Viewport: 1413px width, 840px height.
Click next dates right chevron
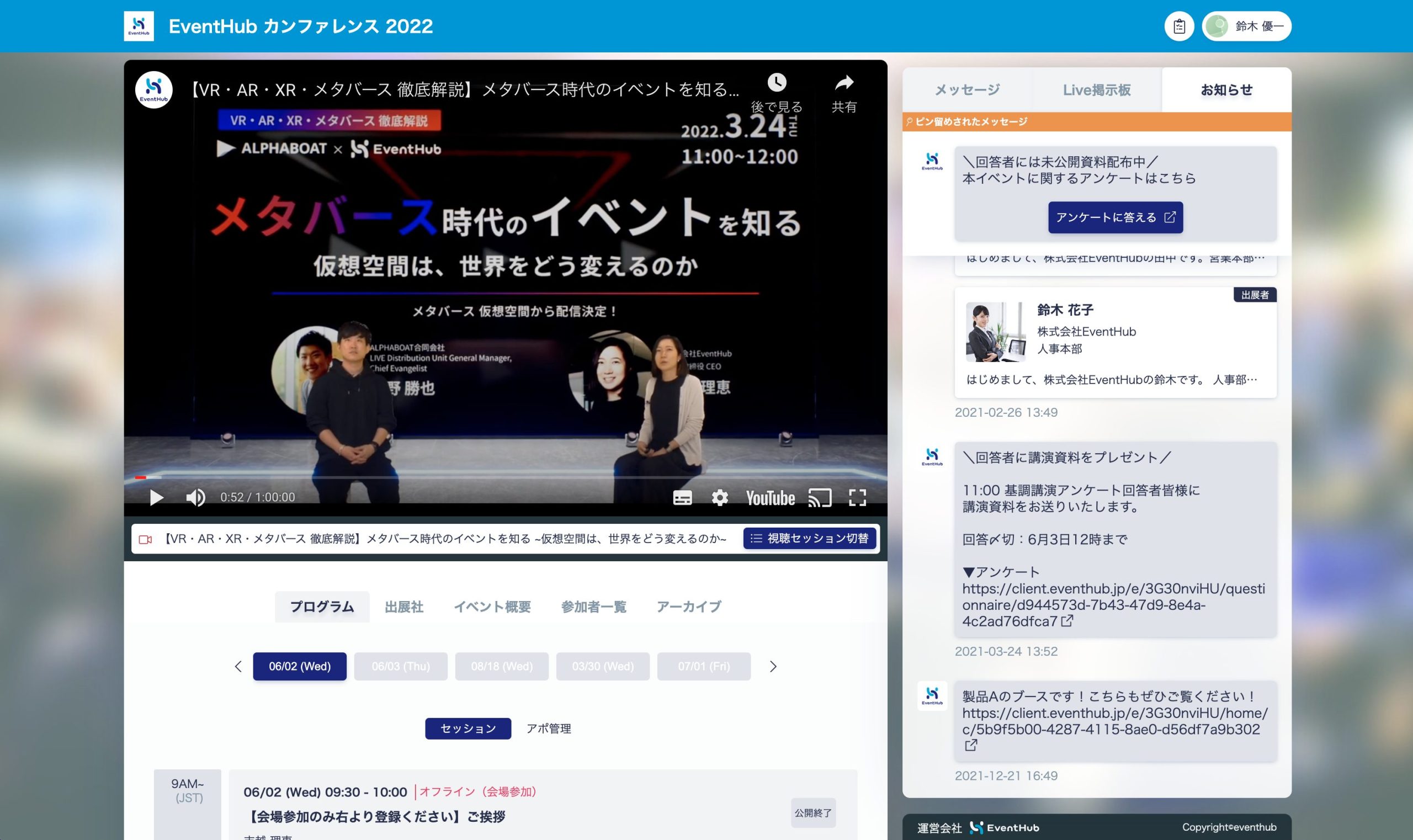773,666
